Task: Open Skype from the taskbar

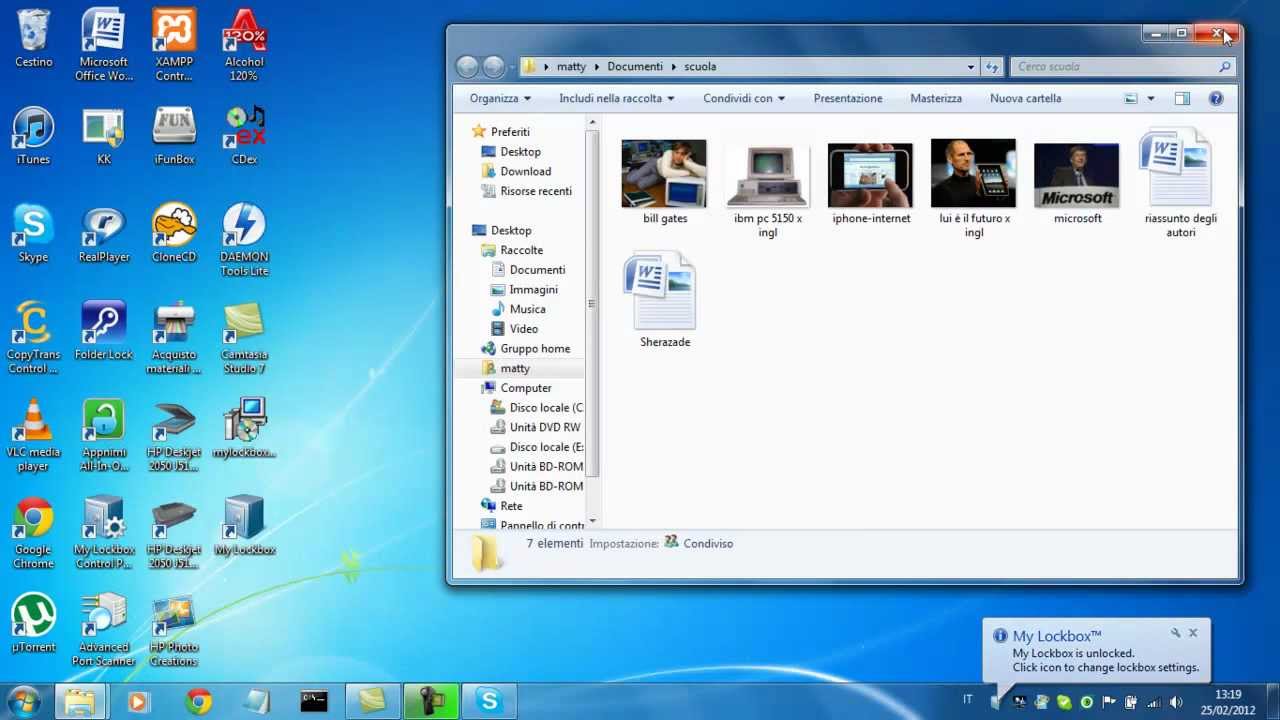Action: pos(490,701)
